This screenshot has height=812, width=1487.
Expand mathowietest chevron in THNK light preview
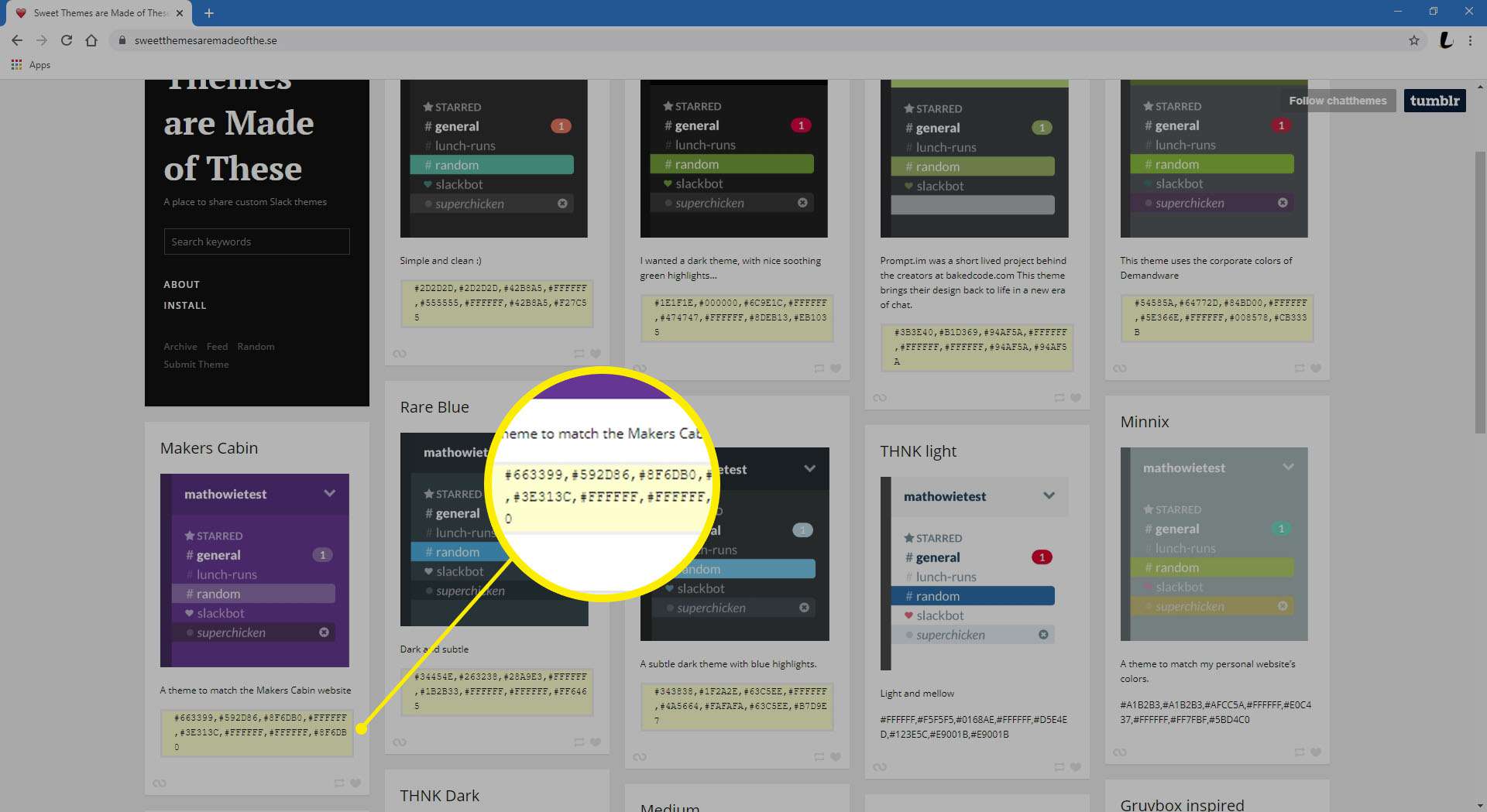click(x=1049, y=496)
